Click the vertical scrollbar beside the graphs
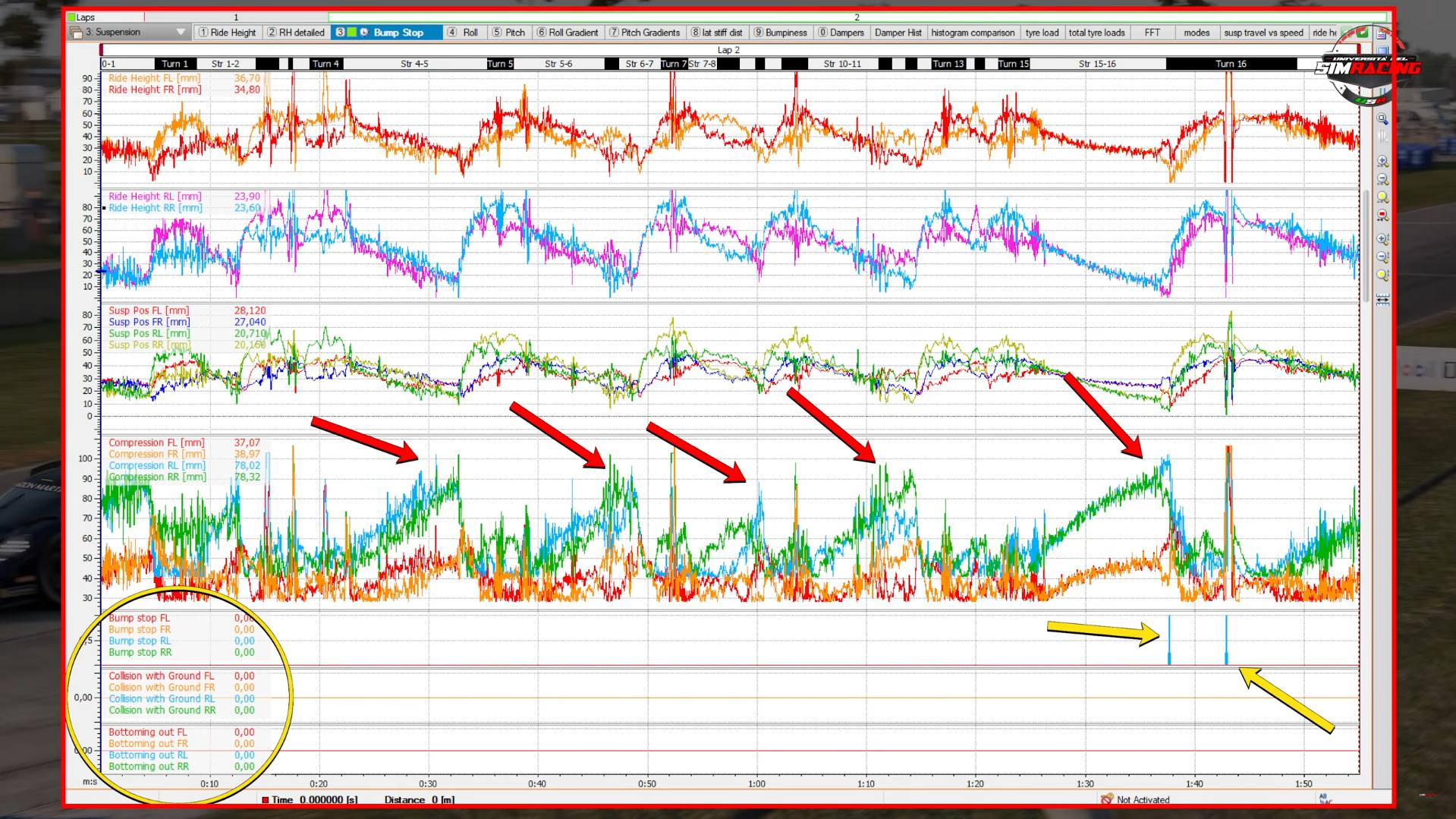Screen dimensions: 1456x819 1366,243
